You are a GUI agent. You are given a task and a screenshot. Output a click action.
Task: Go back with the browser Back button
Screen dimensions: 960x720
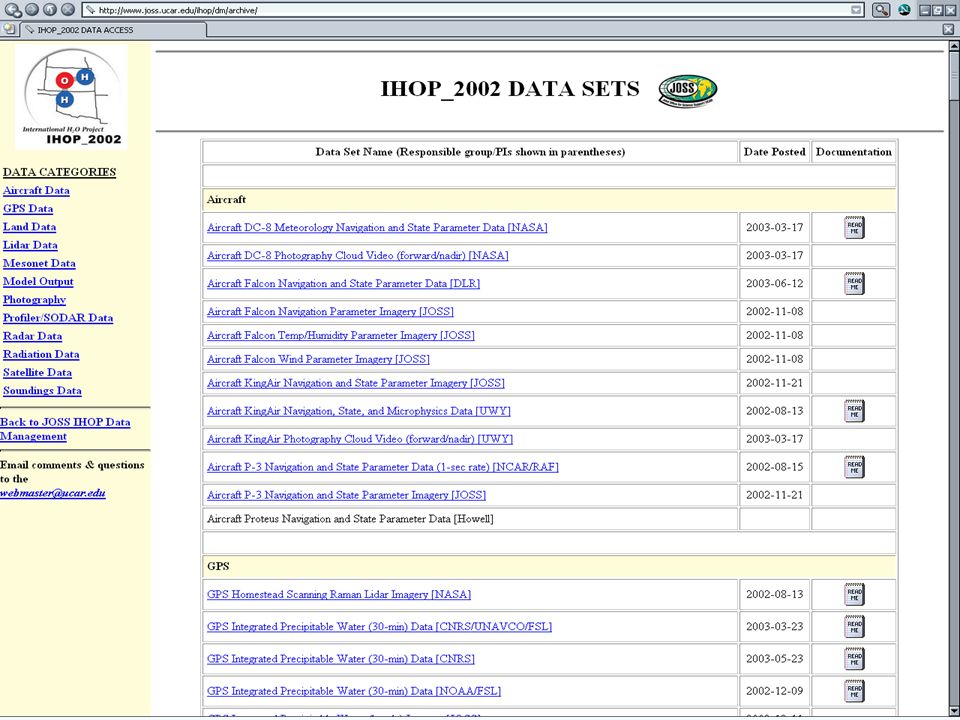(13, 10)
